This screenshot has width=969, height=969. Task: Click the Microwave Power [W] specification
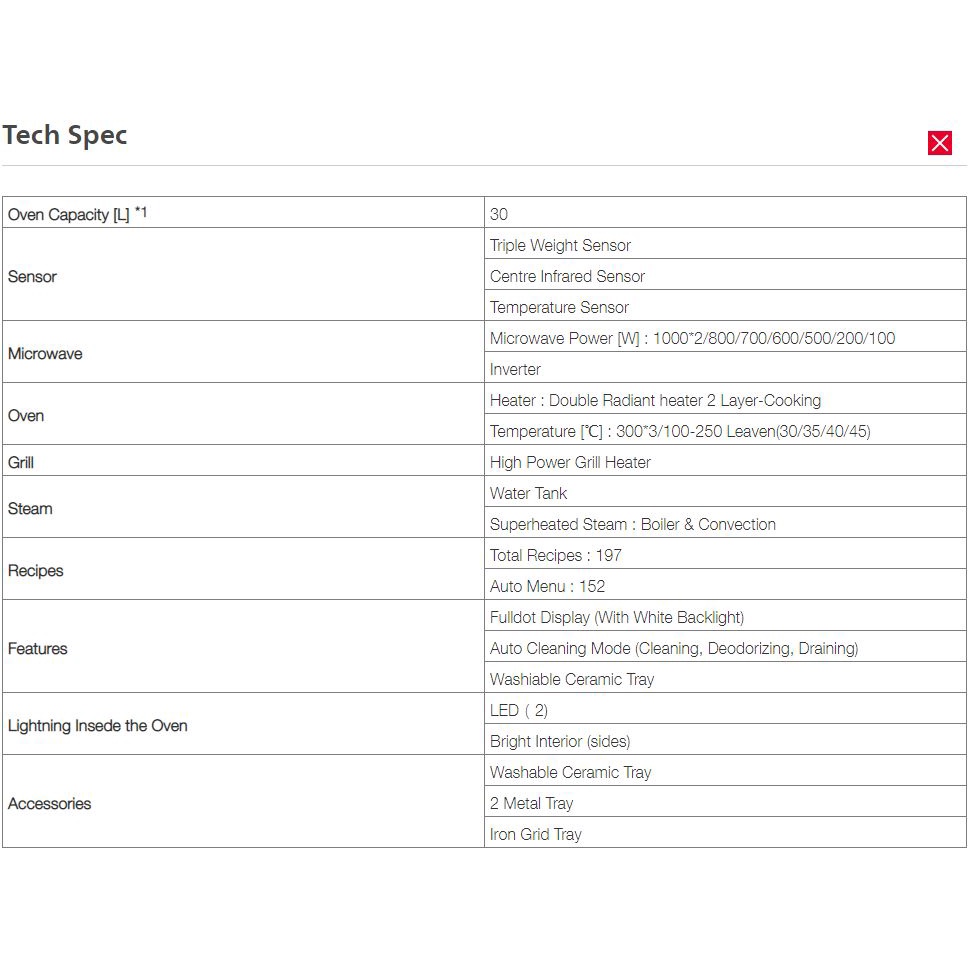[x=692, y=338]
